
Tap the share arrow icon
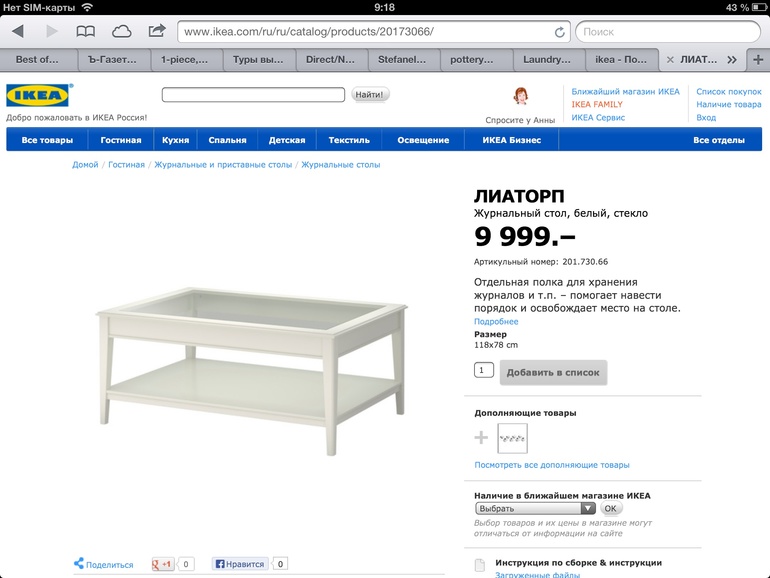[x=157, y=31]
